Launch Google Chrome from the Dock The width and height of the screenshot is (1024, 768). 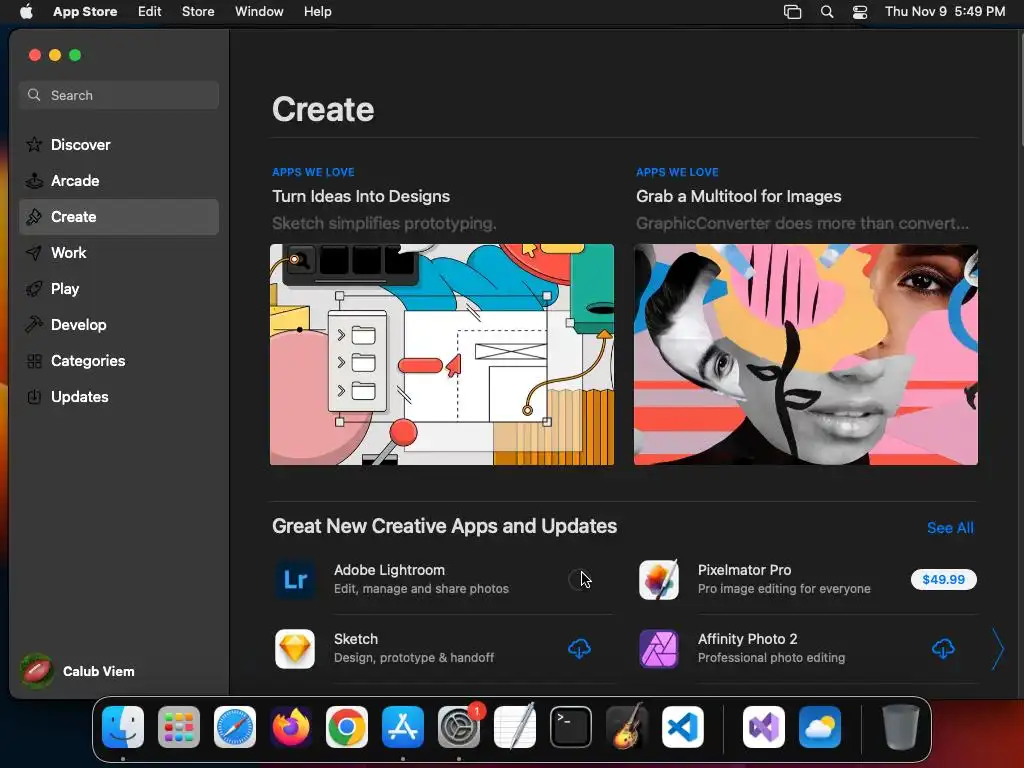347,727
